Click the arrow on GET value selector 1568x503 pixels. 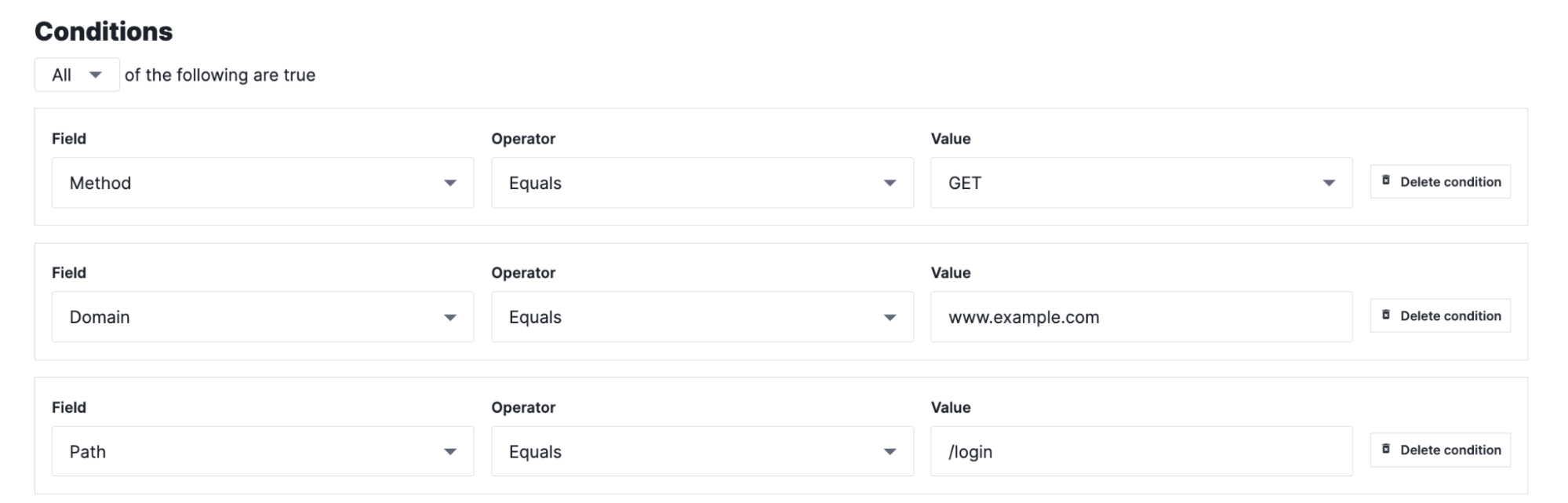[1329, 183]
